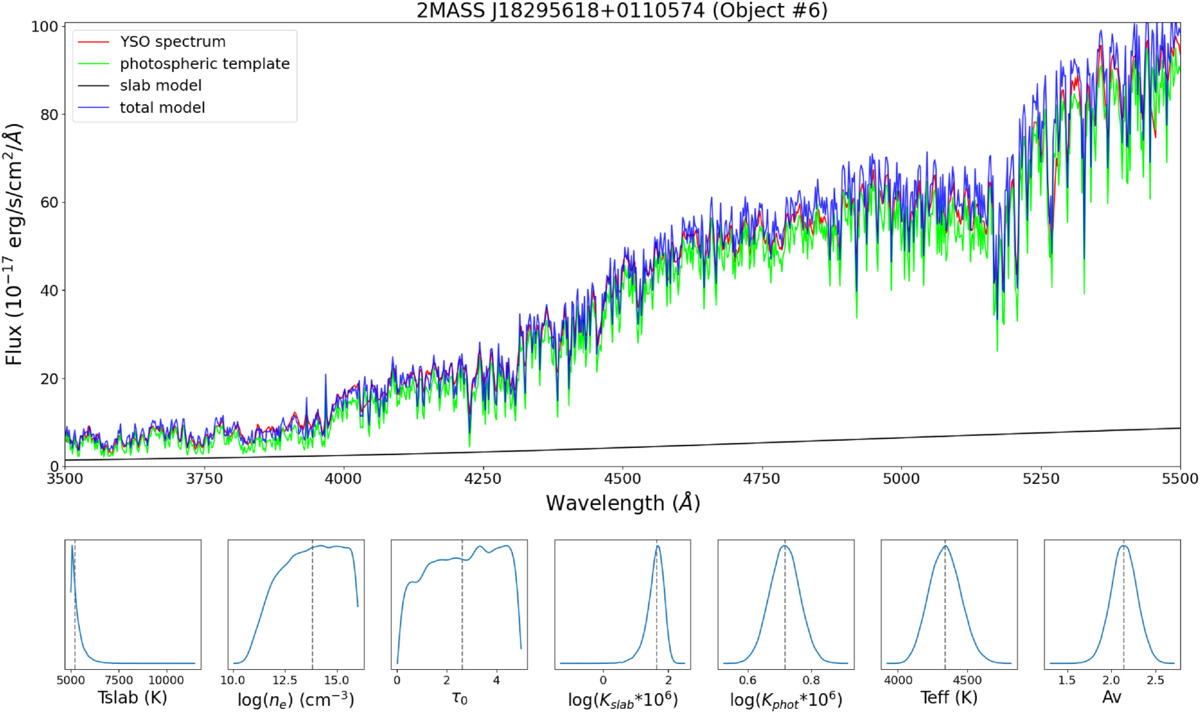Click y-axis tick label 100

pos(43,25)
